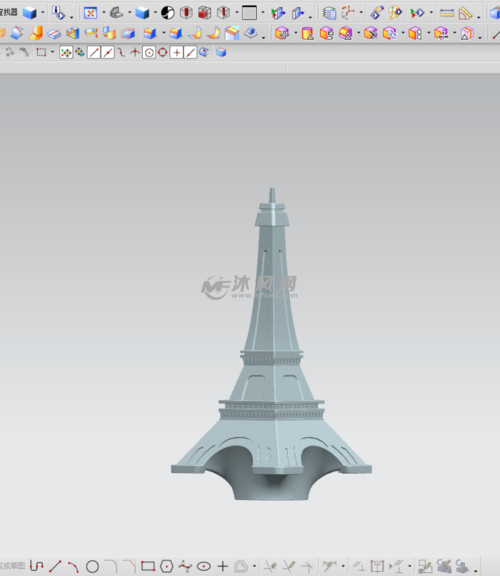Toggle the End Point snap option
Image resolution: width=500 pixels, height=576 pixels.
[94, 53]
